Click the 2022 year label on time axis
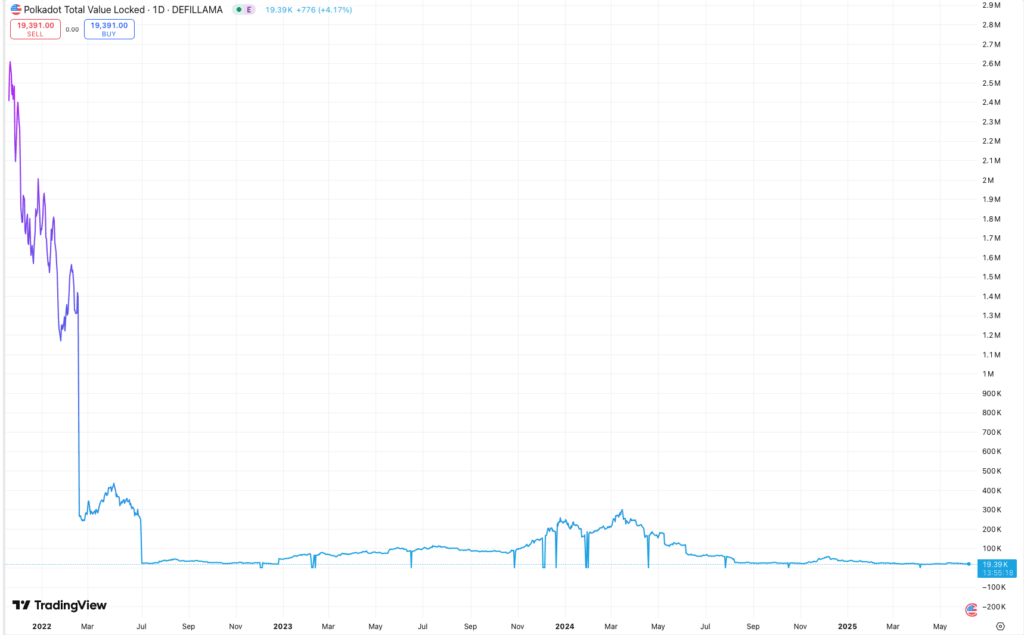This screenshot has height=635, width=1024. (x=42, y=626)
